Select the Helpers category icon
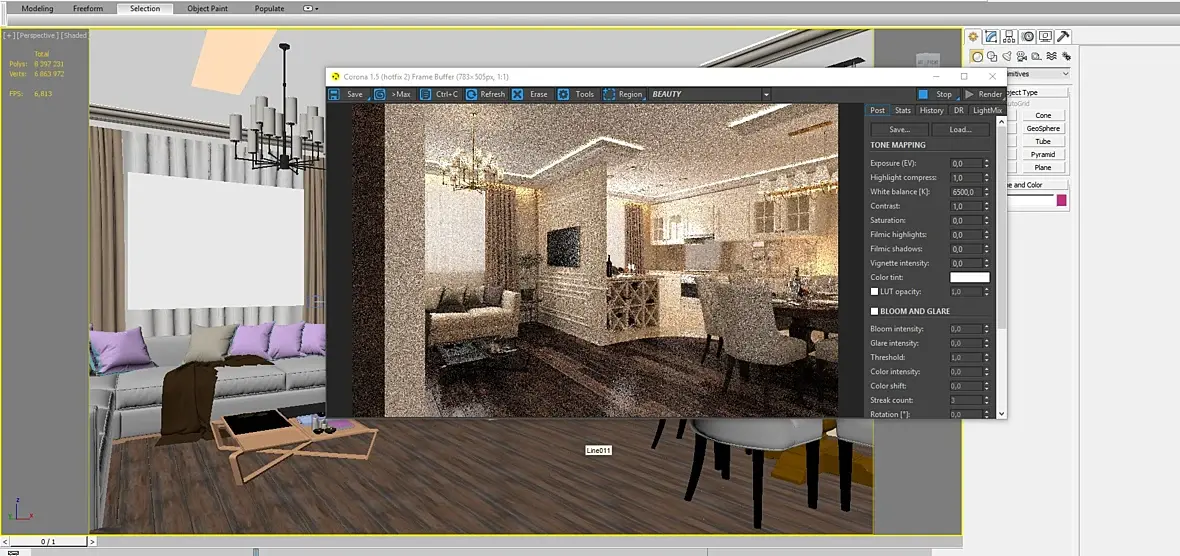The width and height of the screenshot is (1180, 556). coord(1036,56)
